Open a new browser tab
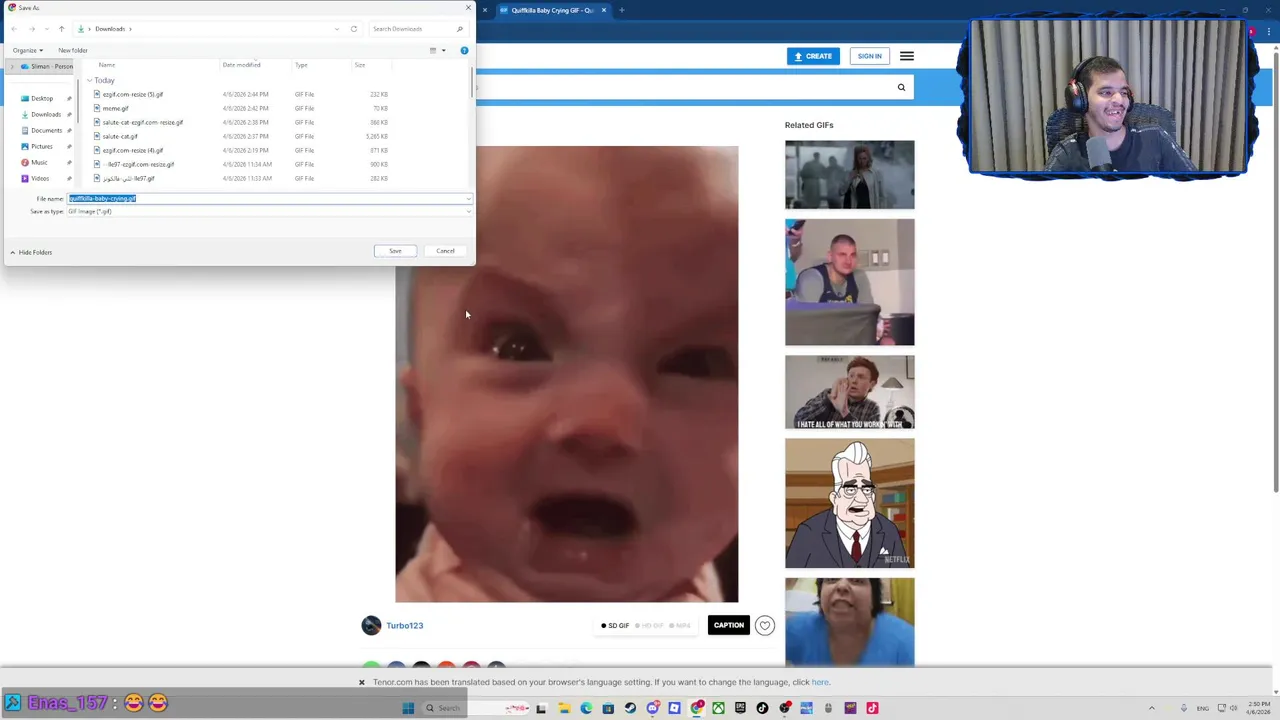 click(x=621, y=10)
